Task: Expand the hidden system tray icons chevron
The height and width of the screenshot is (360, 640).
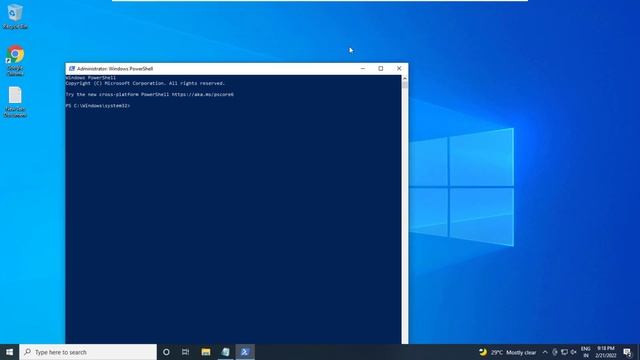Action: coord(545,352)
